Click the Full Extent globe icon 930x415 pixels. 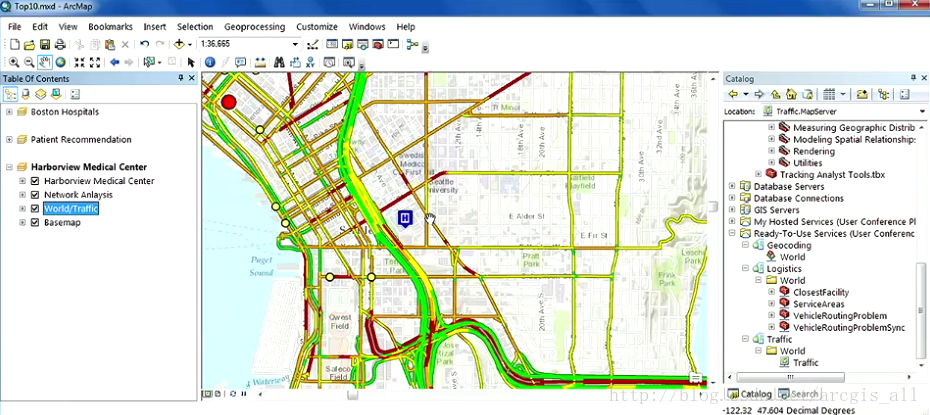click(61, 62)
